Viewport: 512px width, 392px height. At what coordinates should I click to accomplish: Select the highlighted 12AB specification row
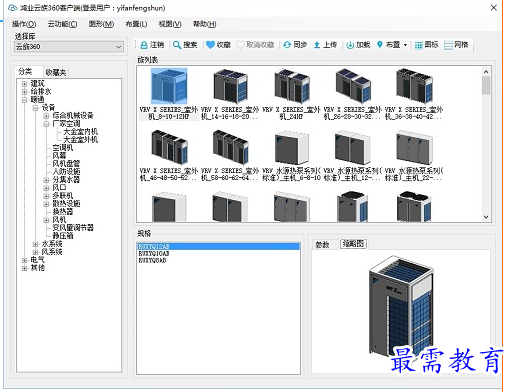[x=219, y=247]
